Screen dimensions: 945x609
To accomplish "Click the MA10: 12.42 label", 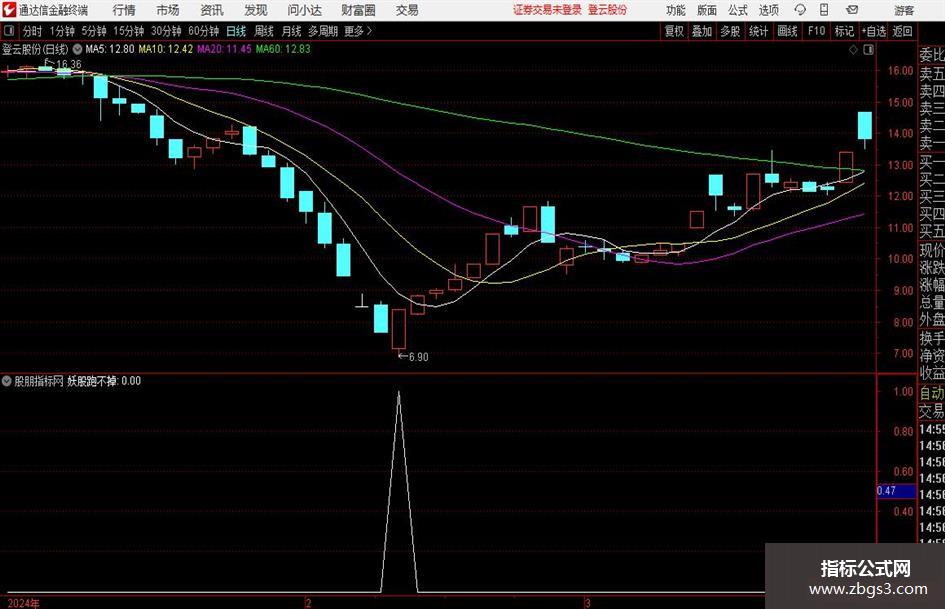I will click(166, 49).
